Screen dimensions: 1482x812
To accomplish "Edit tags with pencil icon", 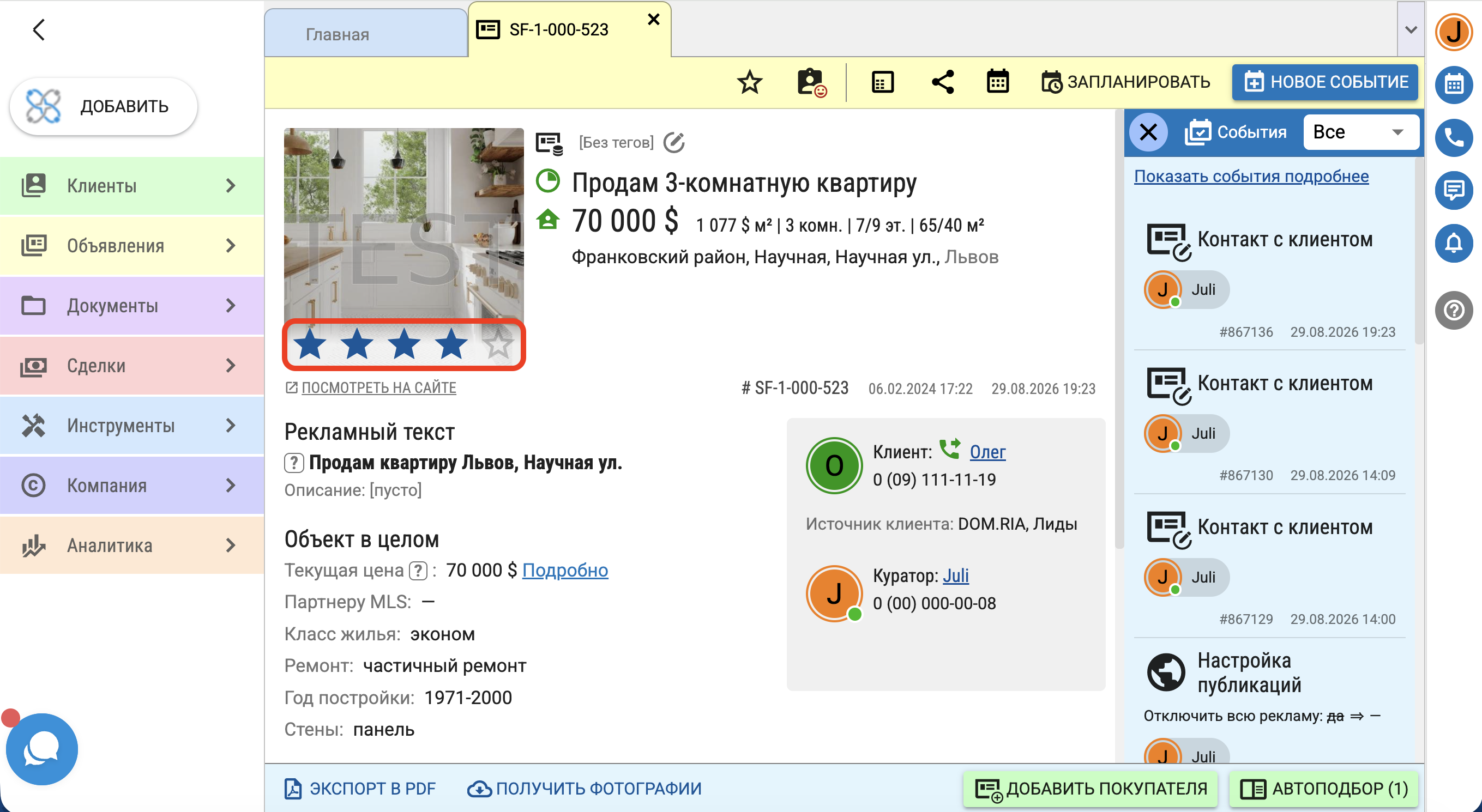I will pos(674,142).
